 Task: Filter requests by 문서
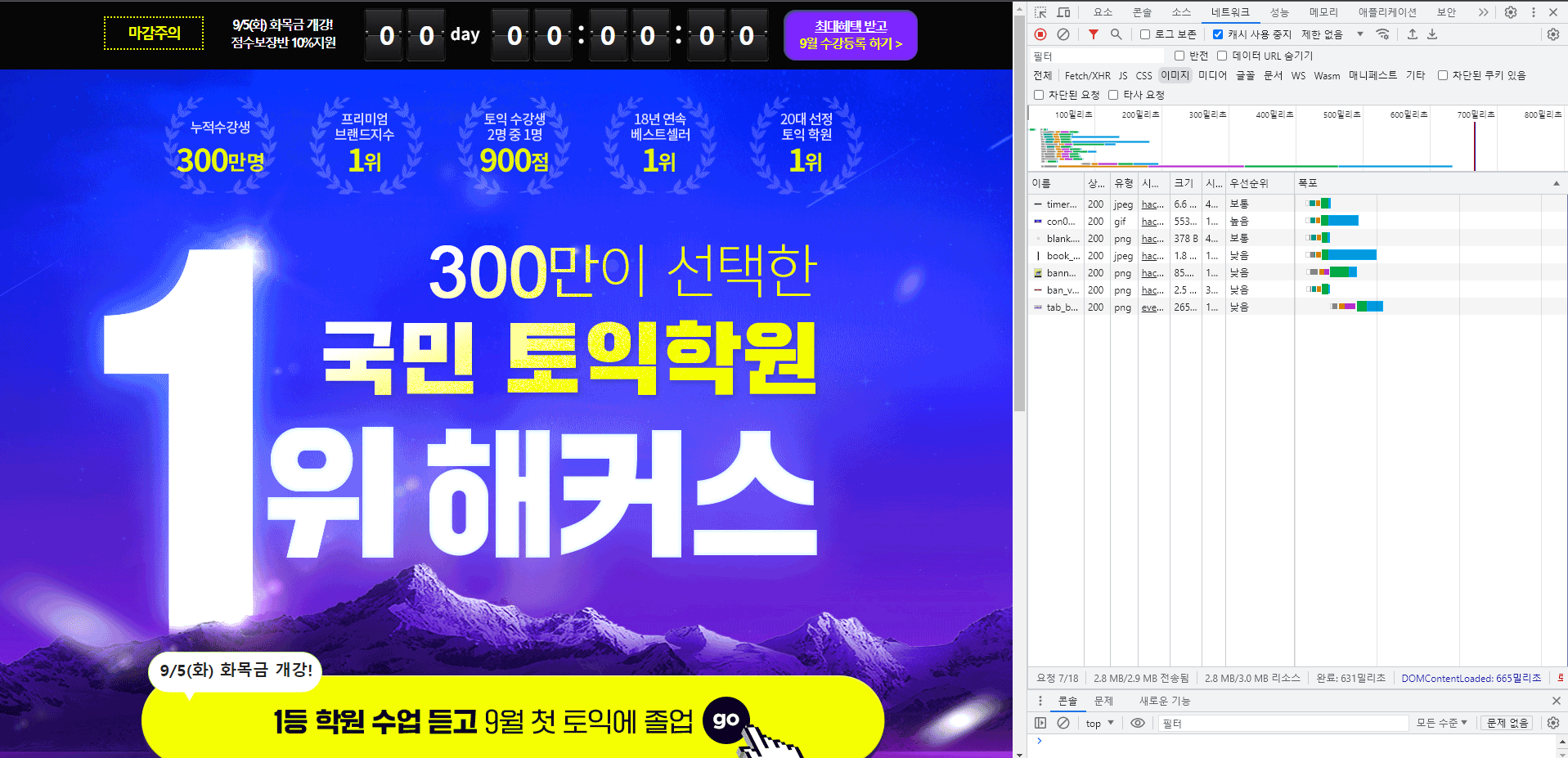click(1273, 75)
